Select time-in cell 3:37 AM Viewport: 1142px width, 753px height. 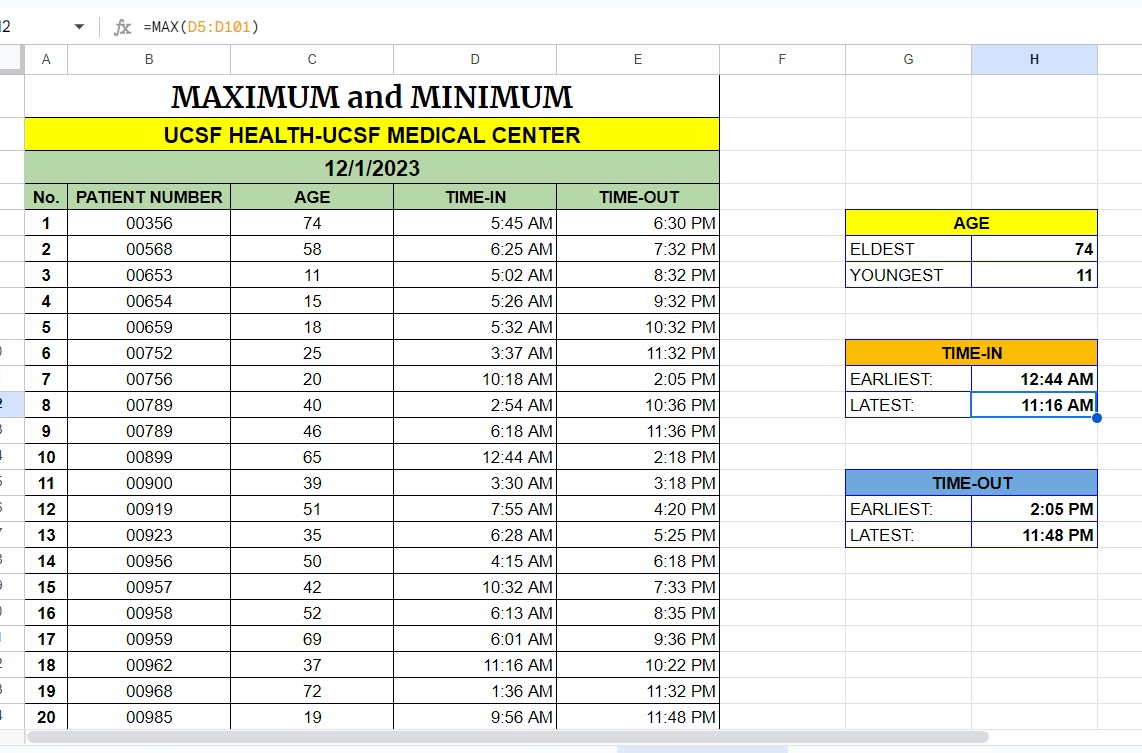pos(475,353)
